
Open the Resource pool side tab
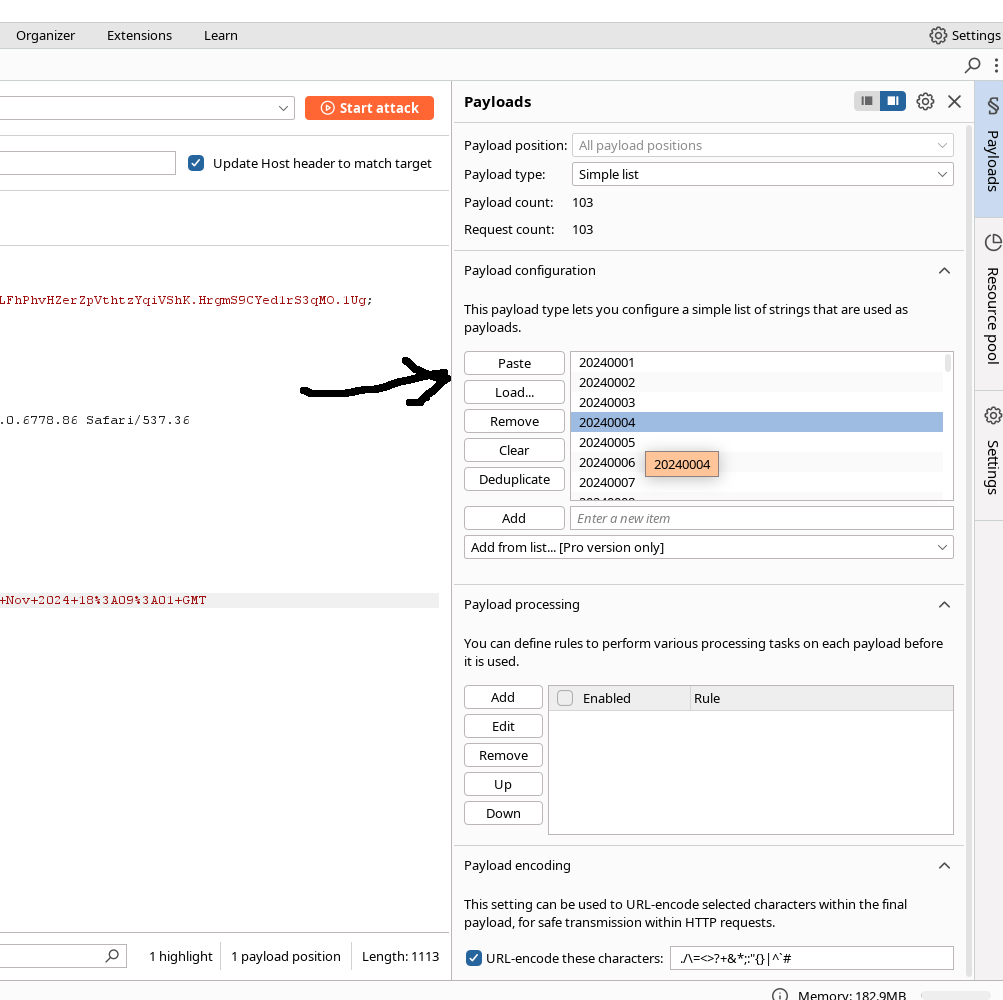point(991,300)
